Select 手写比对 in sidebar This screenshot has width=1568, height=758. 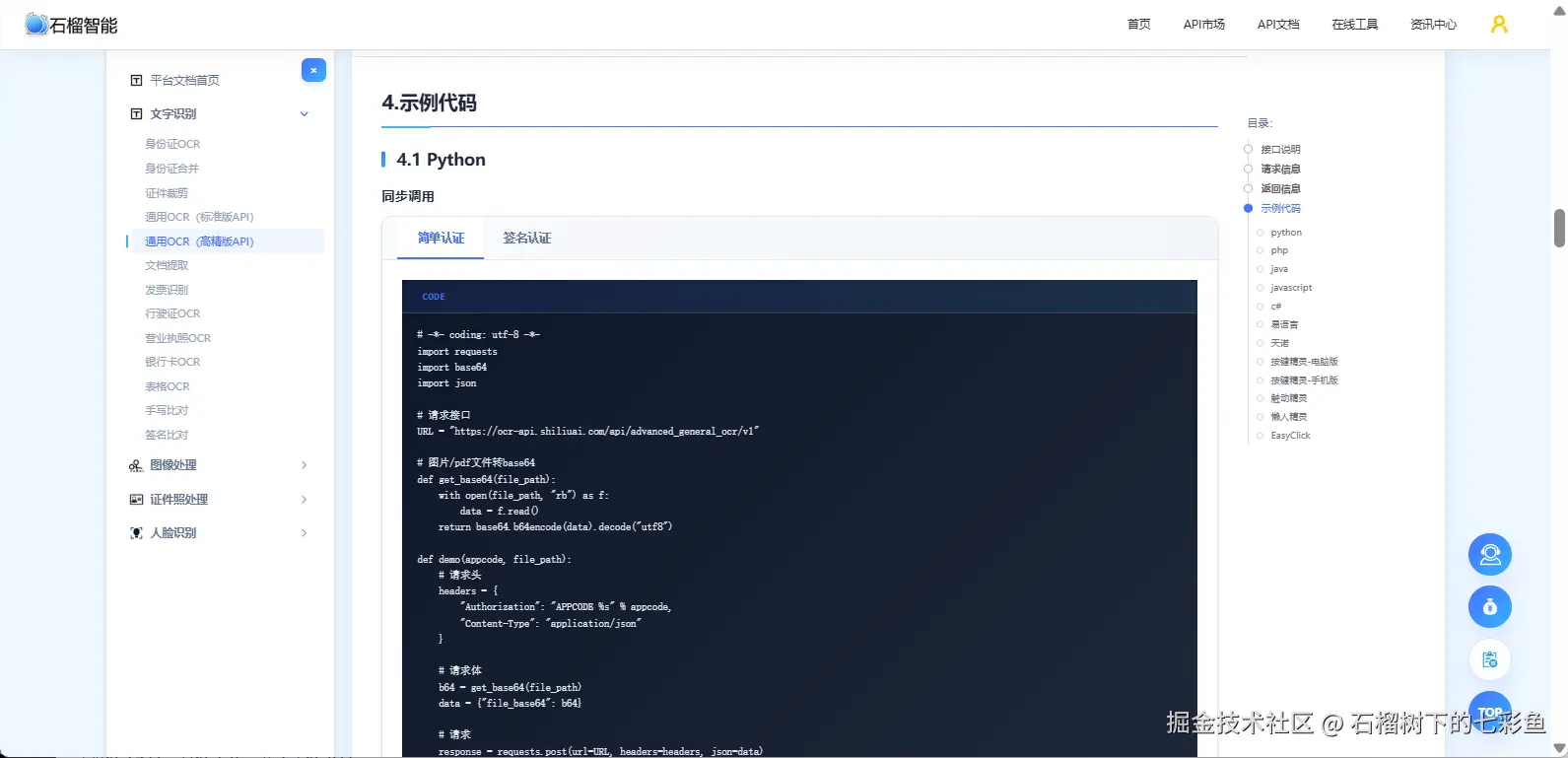click(x=167, y=410)
